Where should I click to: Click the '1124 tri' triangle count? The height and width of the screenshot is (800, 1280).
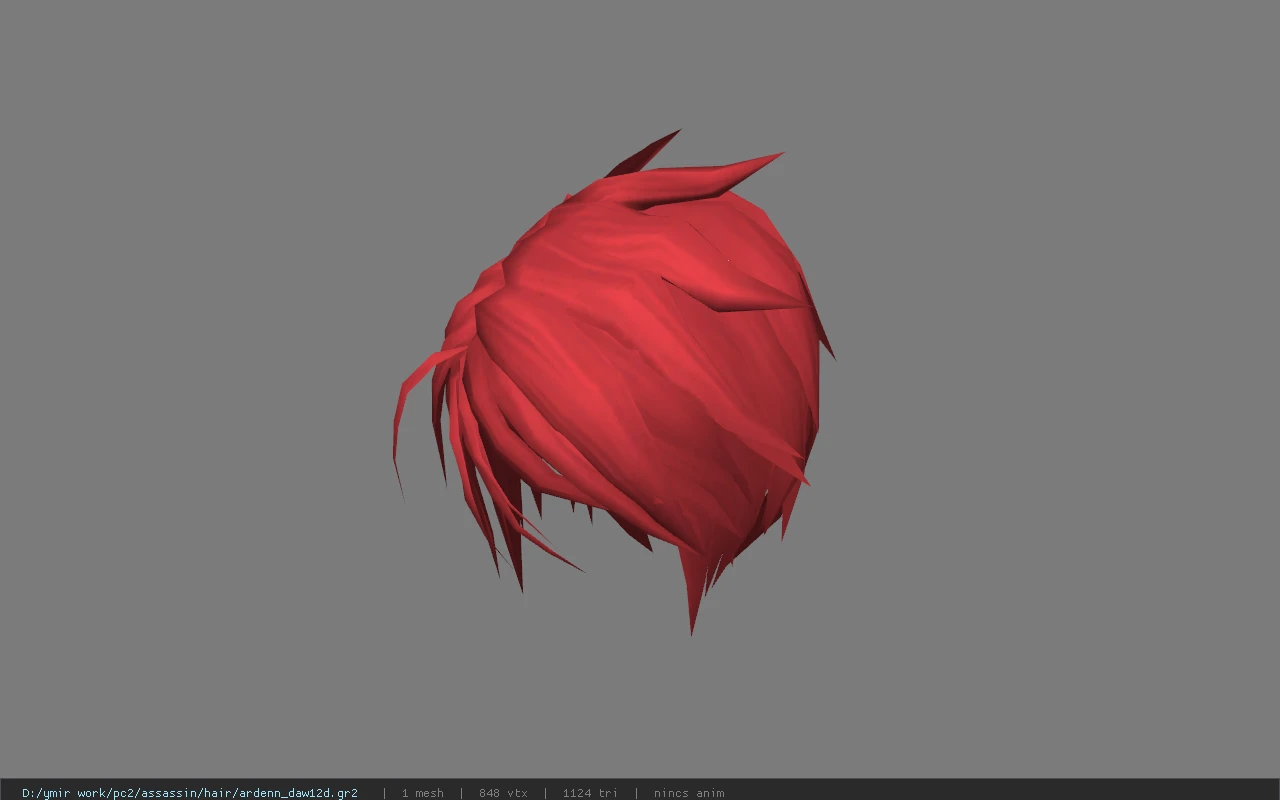tap(590, 793)
